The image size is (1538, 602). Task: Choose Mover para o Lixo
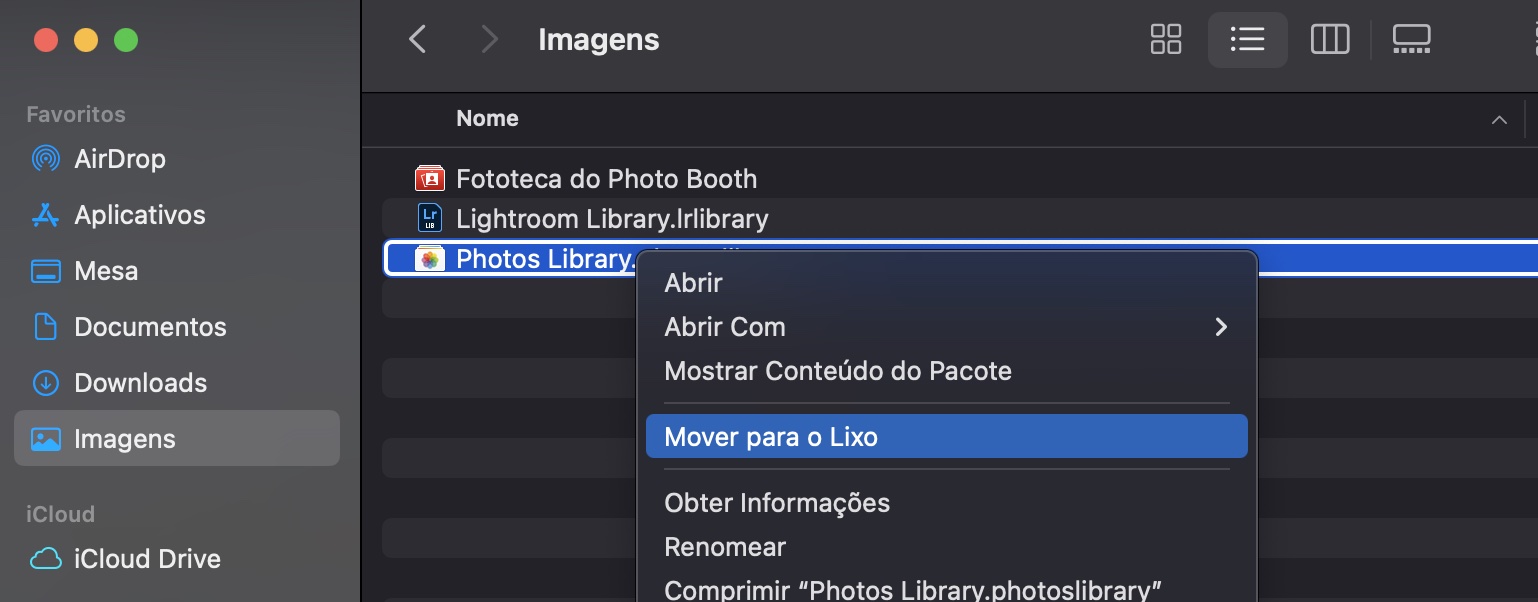(770, 436)
